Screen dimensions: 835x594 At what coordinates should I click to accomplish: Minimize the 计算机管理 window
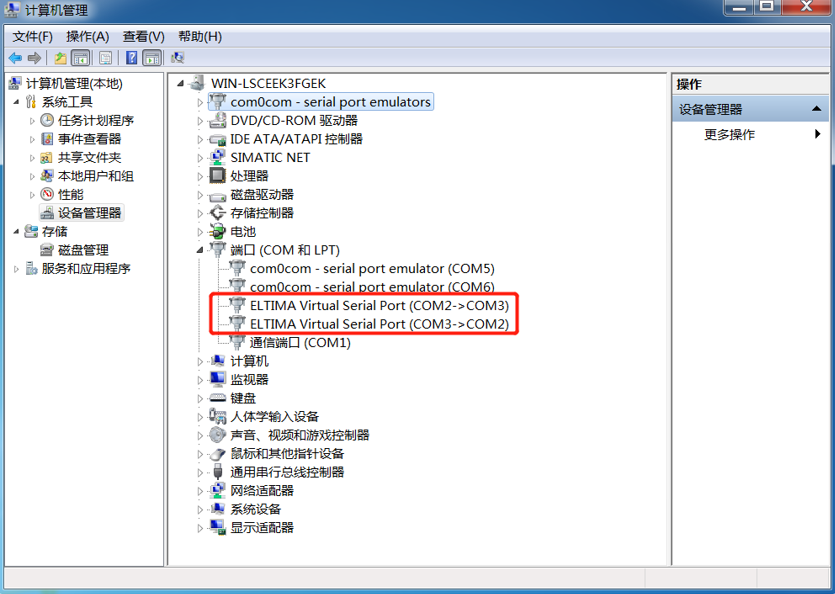pyautogui.click(x=739, y=7)
